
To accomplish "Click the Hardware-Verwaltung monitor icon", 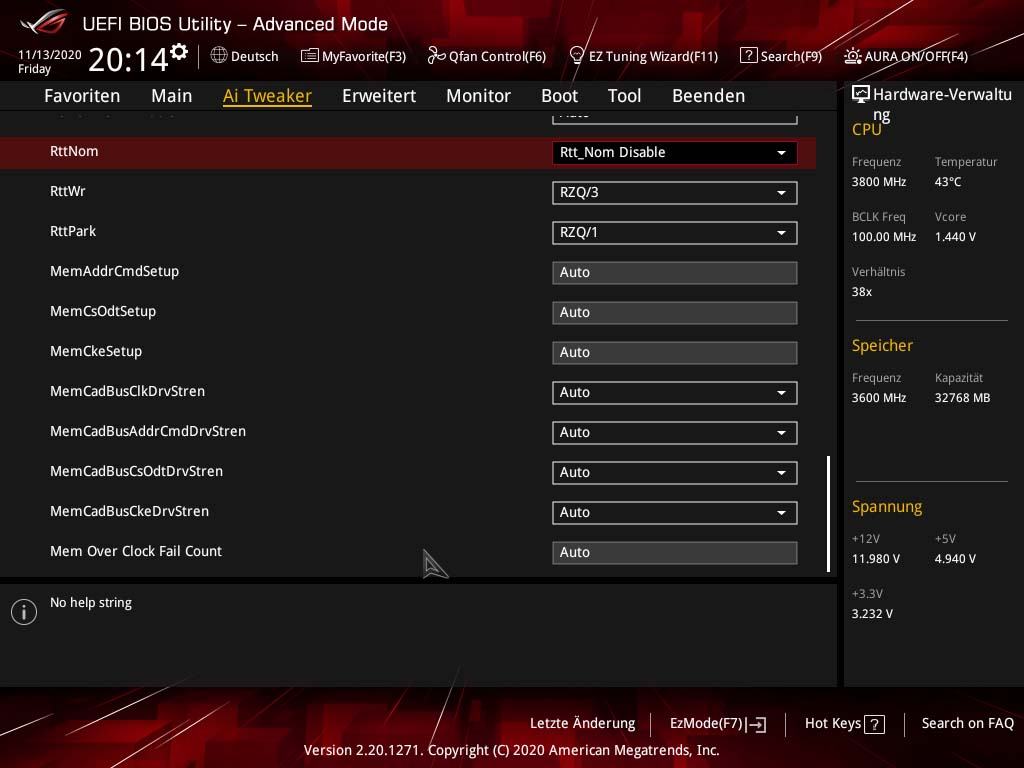I will click(861, 94).
